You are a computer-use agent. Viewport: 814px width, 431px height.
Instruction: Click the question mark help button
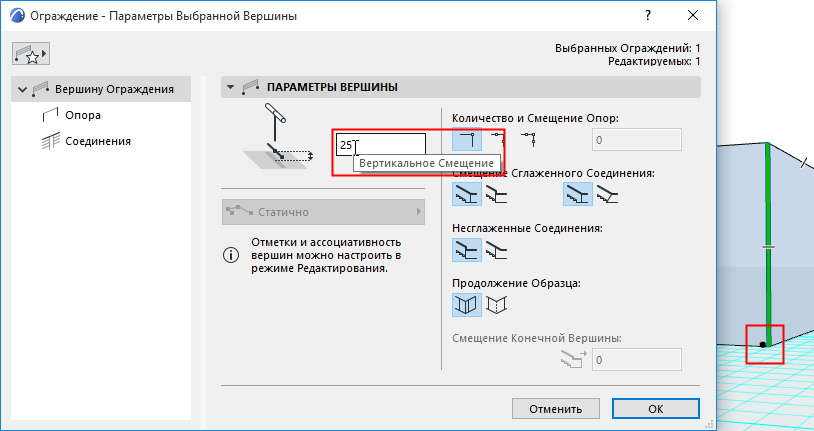(648, 16)
